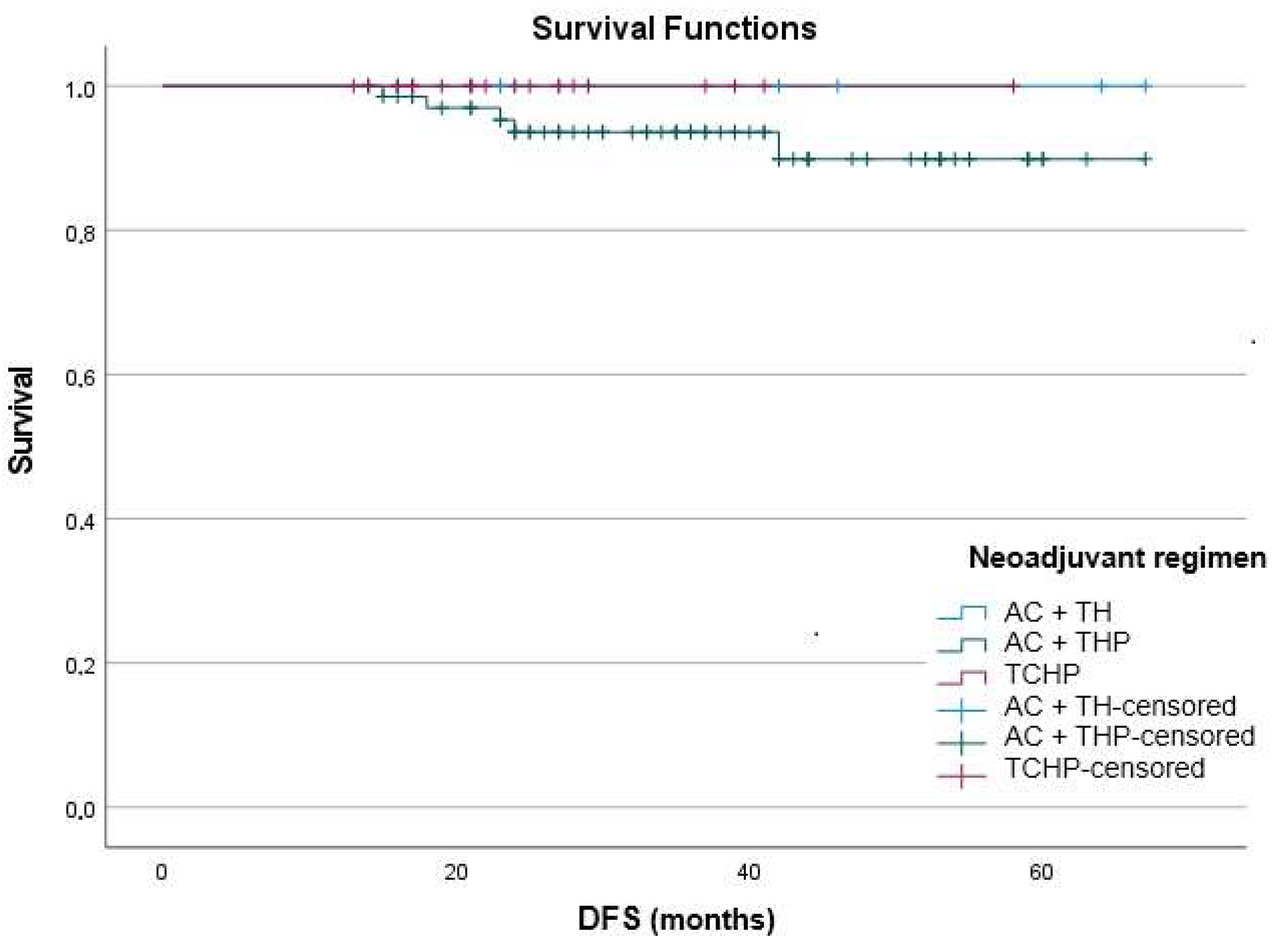Click the AC + TH step-line legend icon
The width and height of the screenshot is (1280, 952).
(x=961, y=613)
